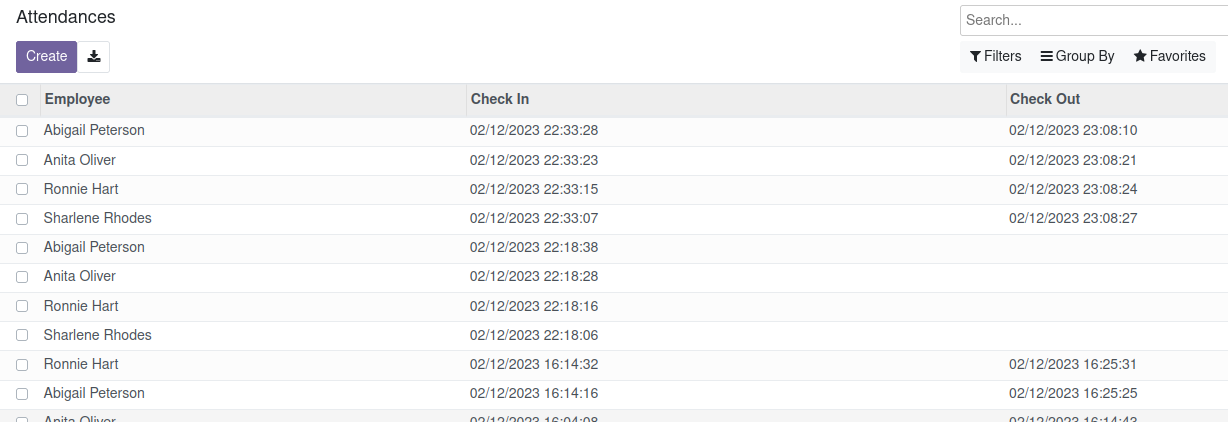Click the download export icon button

(94, 57)
